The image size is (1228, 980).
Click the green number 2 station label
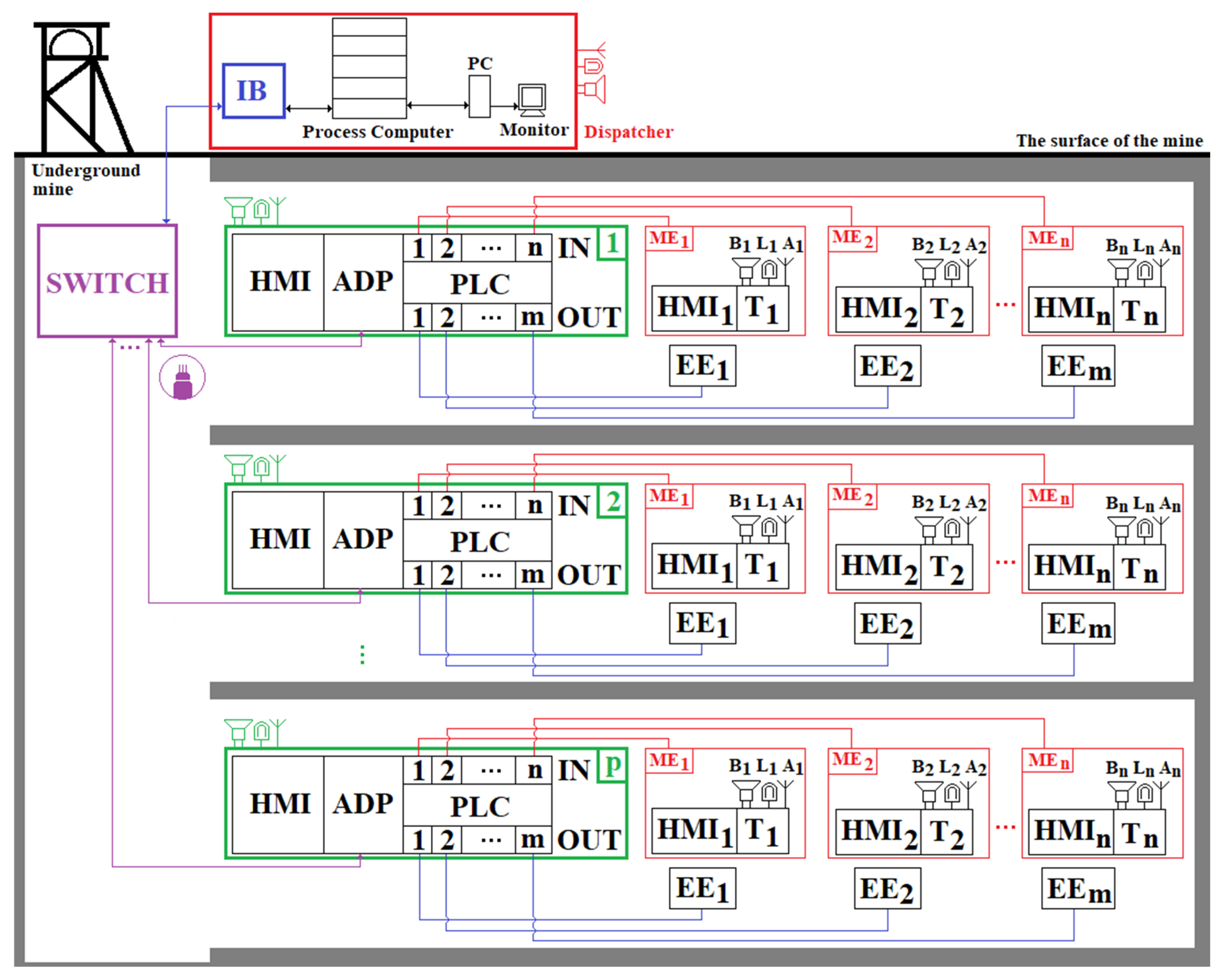coord(613,502)
